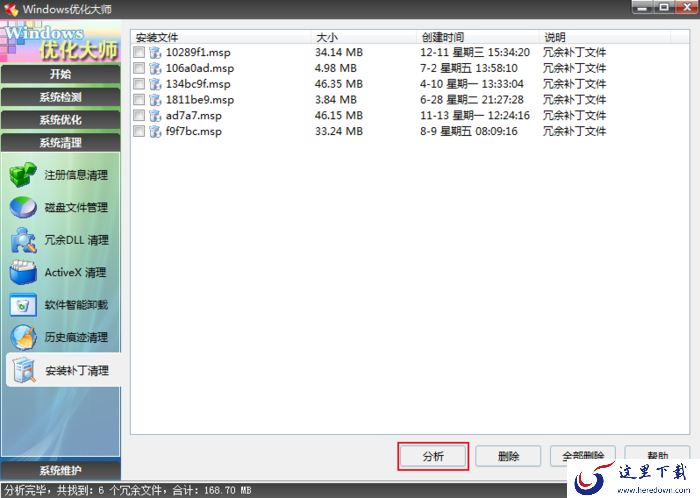The width and height of the screenshot is (700, 498).
Task: Click size value 46.15 MB
Action: tap(339, 115)
